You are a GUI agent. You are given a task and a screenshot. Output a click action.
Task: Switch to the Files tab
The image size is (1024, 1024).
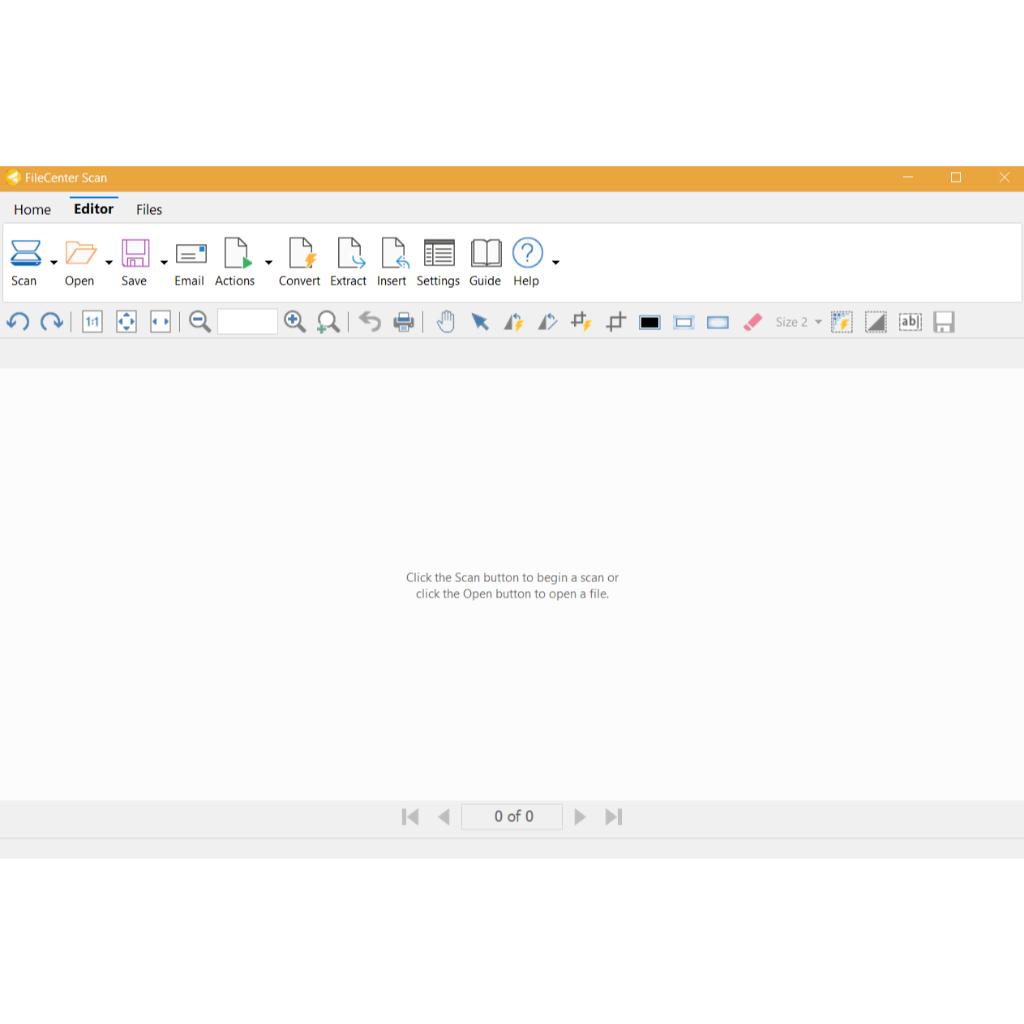pyautogui.click(x=149, y=210)
